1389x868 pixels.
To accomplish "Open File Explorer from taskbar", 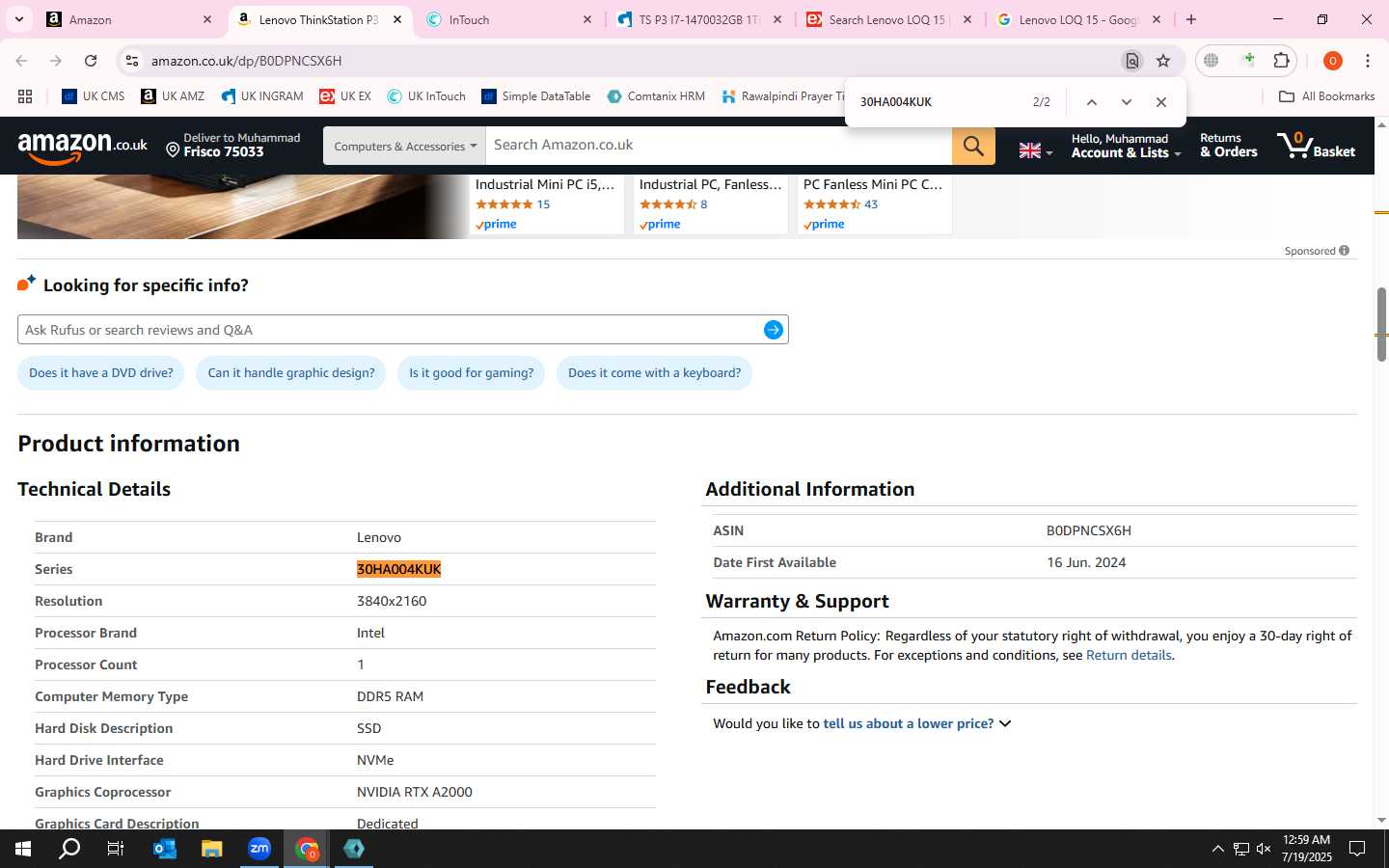I will pyautogui.click(x=211, y=849).
